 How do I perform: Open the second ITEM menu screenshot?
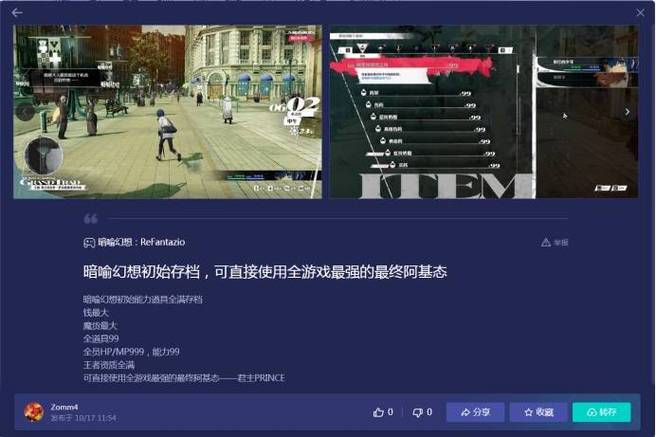[484, 112]
